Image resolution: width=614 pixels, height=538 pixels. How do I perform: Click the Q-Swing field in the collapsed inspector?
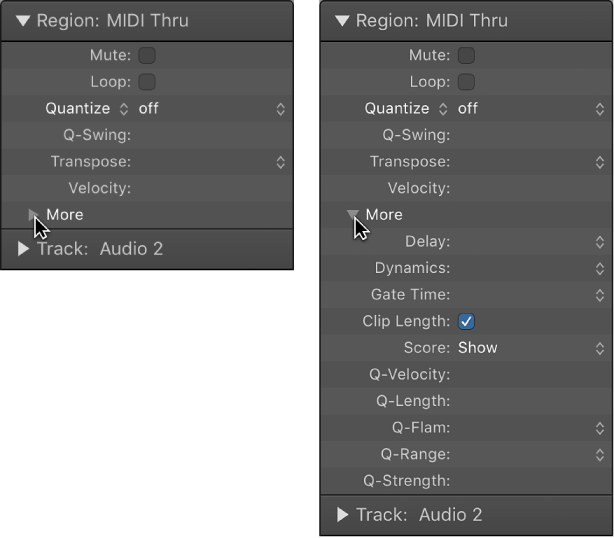click(205, 135)
